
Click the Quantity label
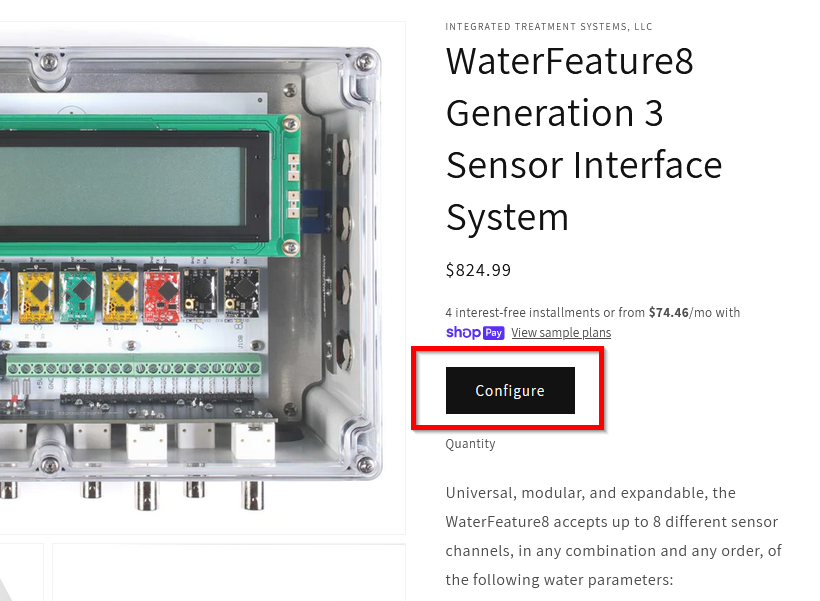(x=470, y=444)
